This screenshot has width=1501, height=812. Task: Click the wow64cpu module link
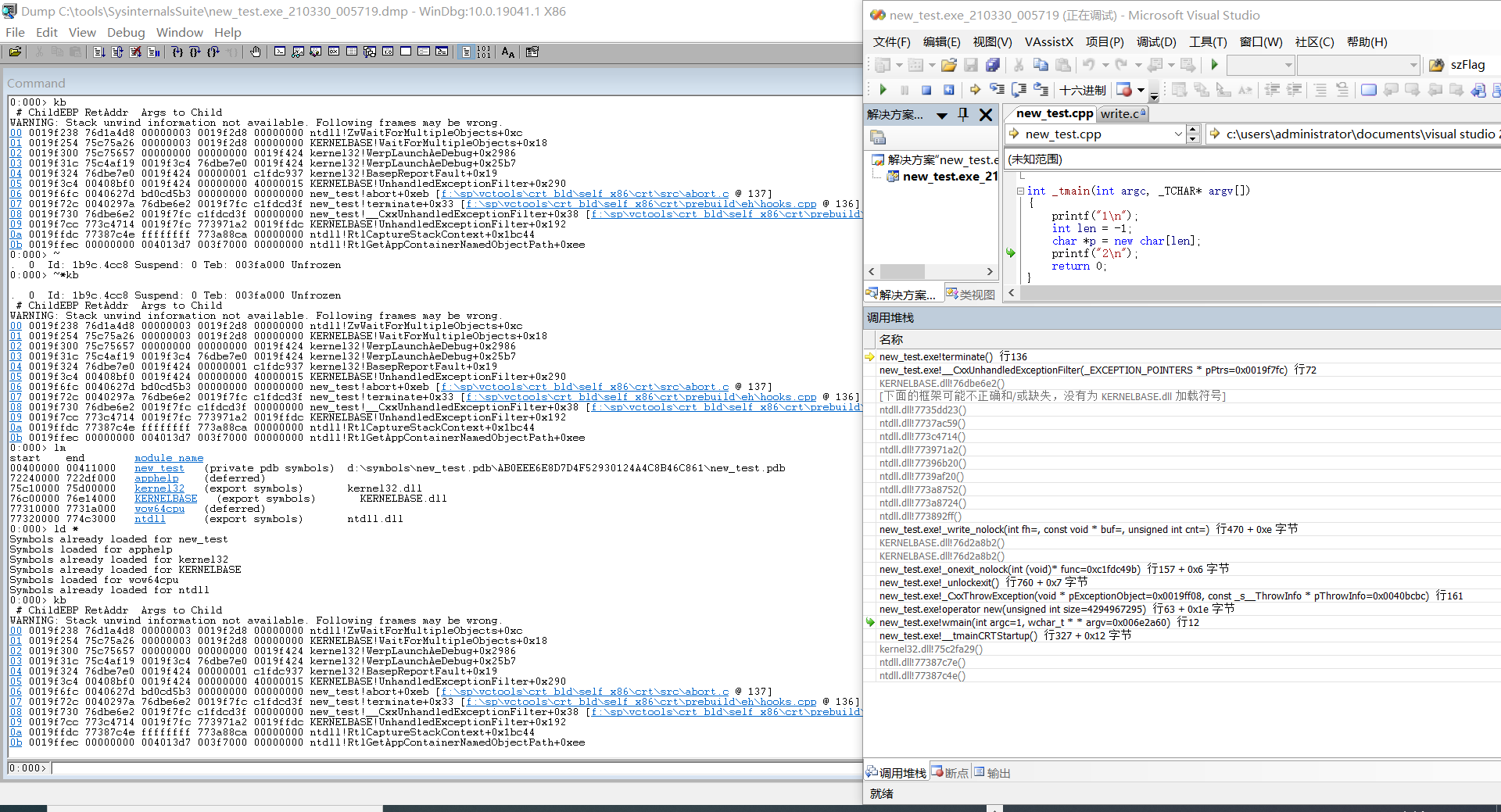[x=159, y=509]
